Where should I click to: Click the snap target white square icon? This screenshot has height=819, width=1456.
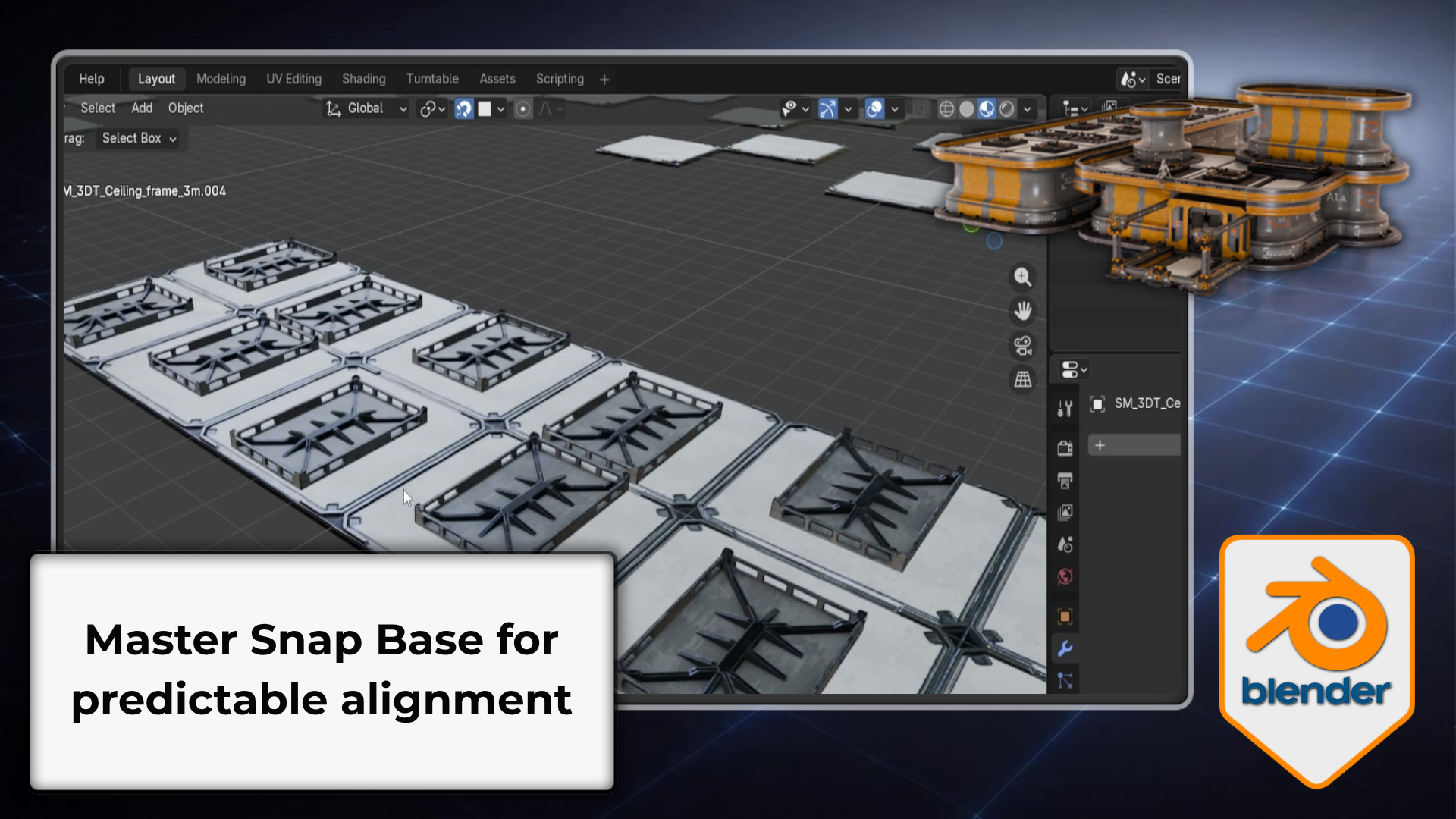click(x=485, y=109)
